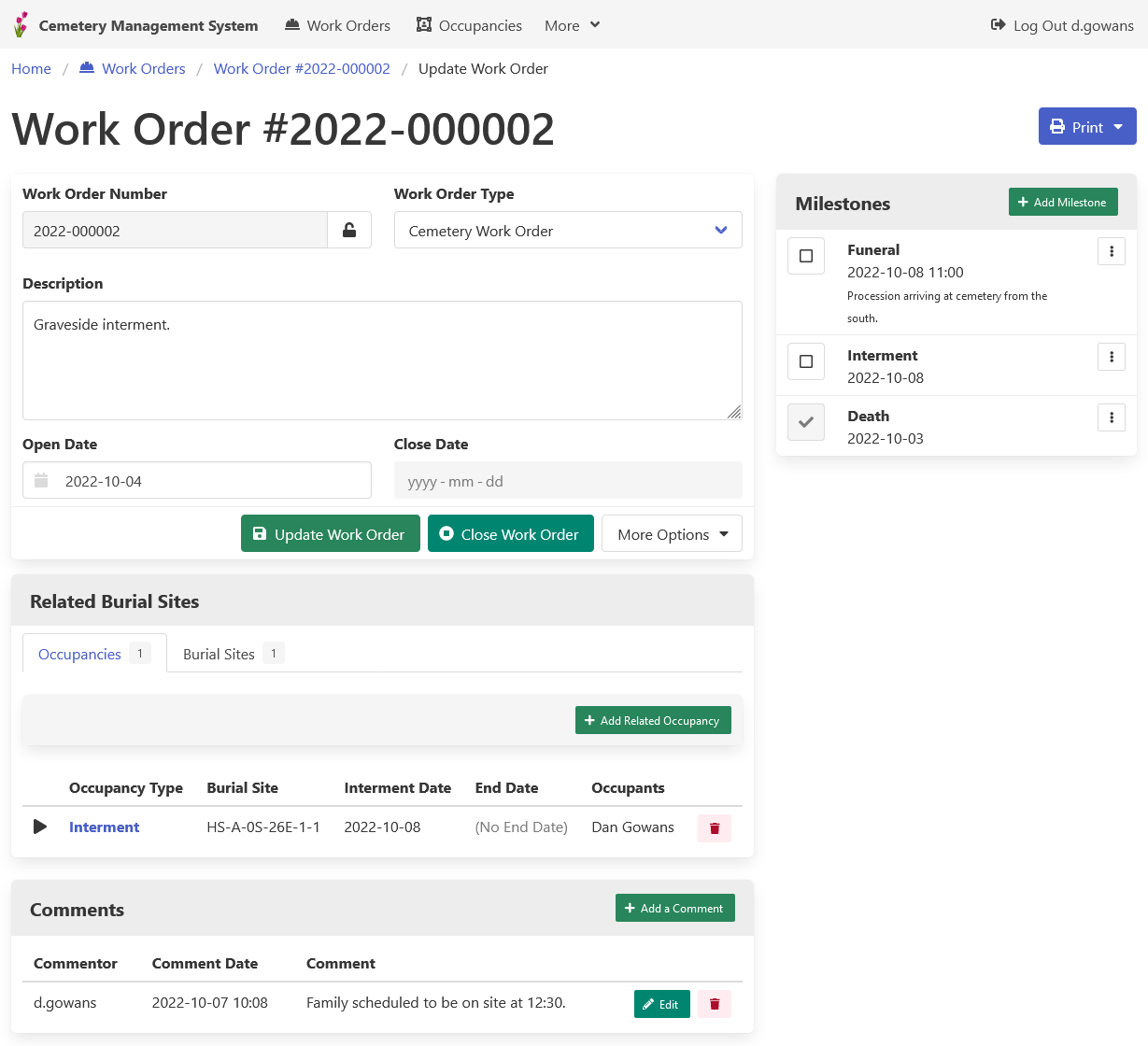Open options menu for Interment milestone
Image resolution: width=1148 pixels, height=1046 pixels.
click(x=1112, y=357)
